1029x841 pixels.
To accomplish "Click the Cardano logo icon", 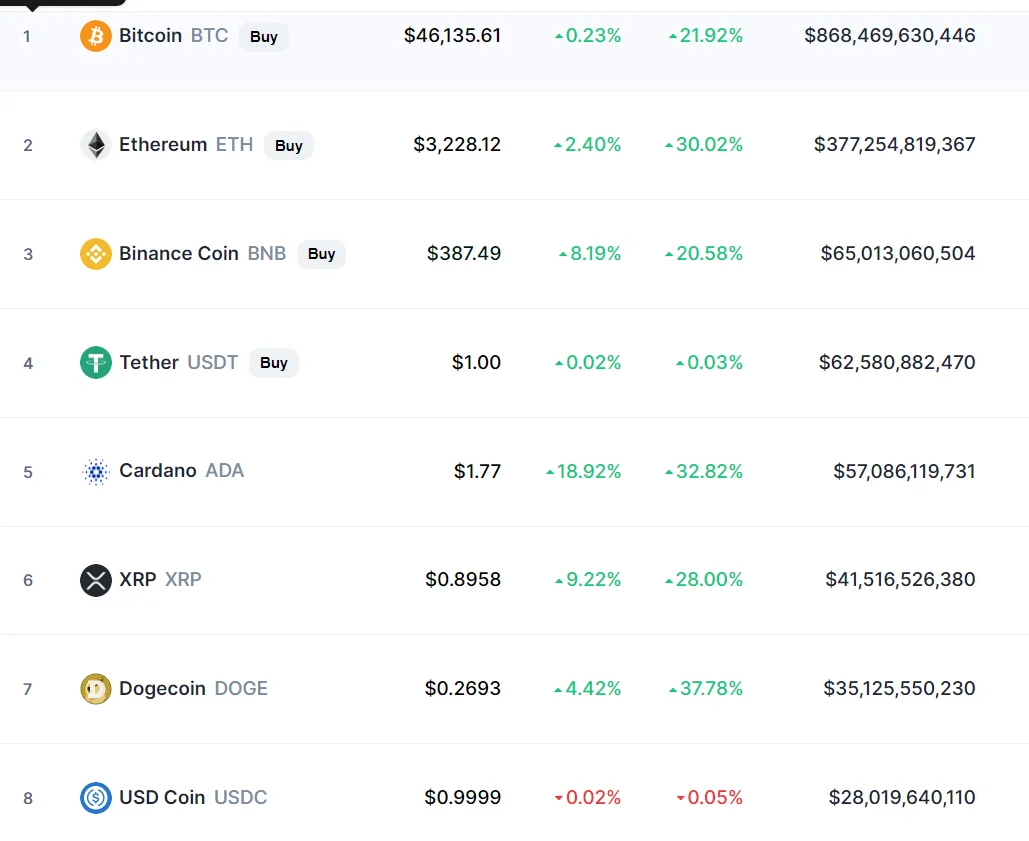I will [x=96, y=472].
